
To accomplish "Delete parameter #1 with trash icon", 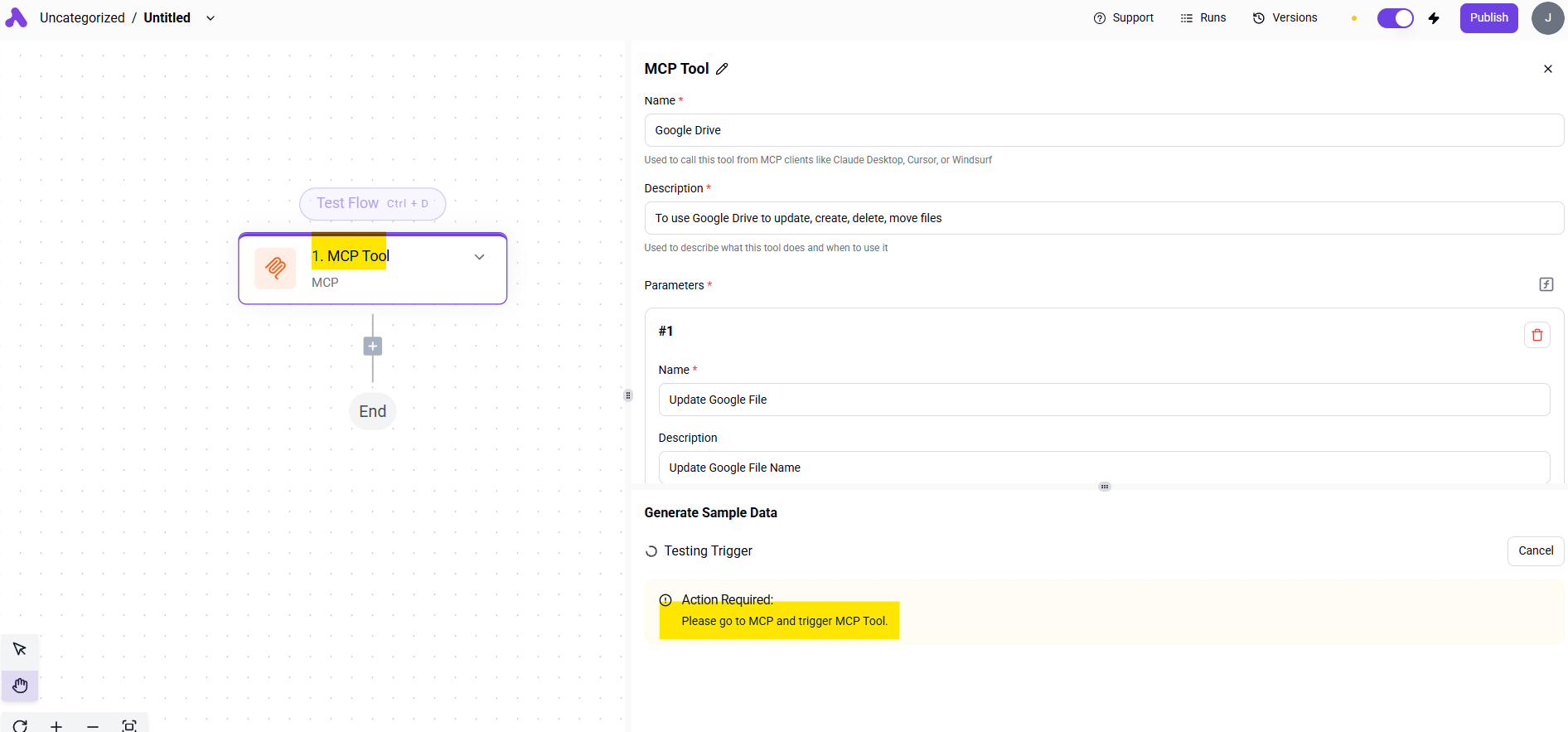I will [x=1537, y=335].
